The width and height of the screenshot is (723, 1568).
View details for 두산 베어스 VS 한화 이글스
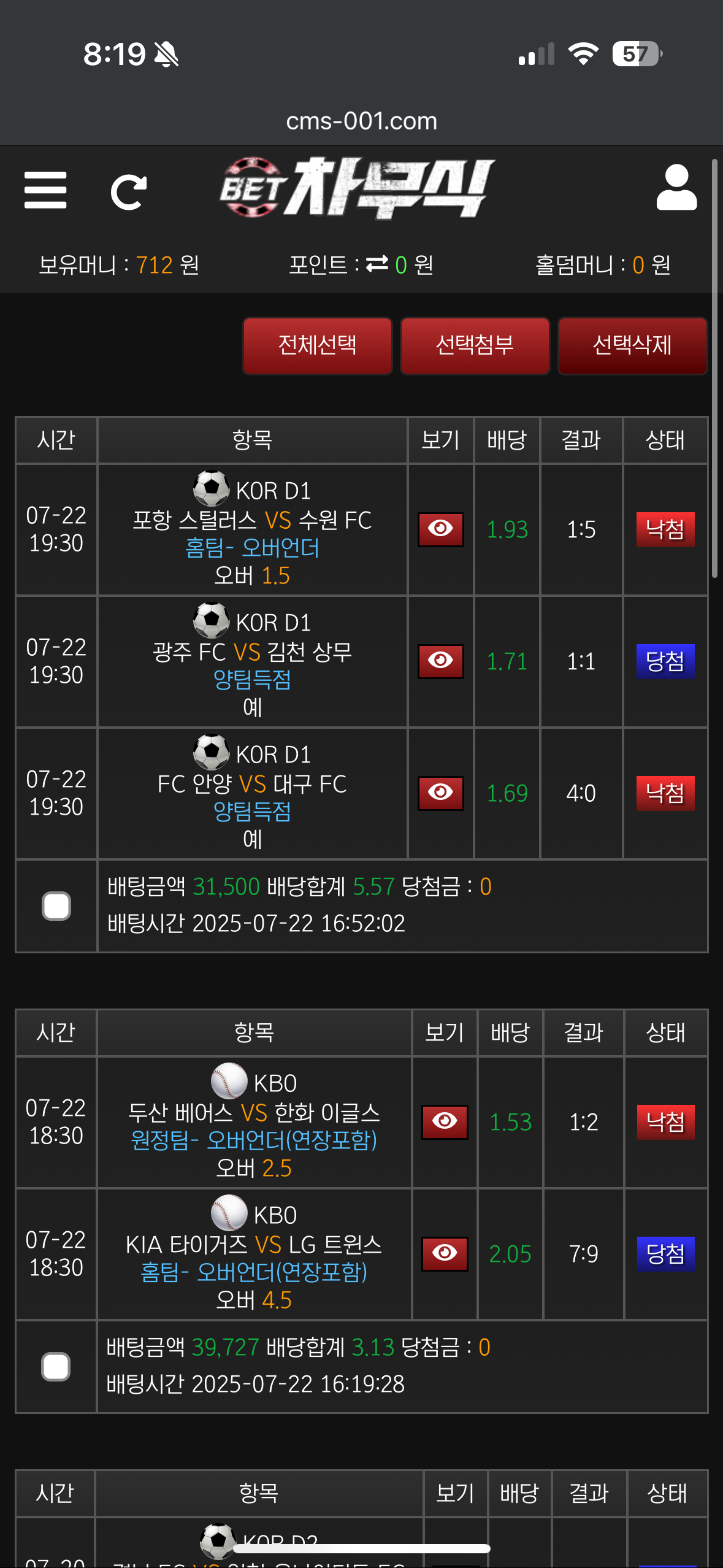[445, 1121]
